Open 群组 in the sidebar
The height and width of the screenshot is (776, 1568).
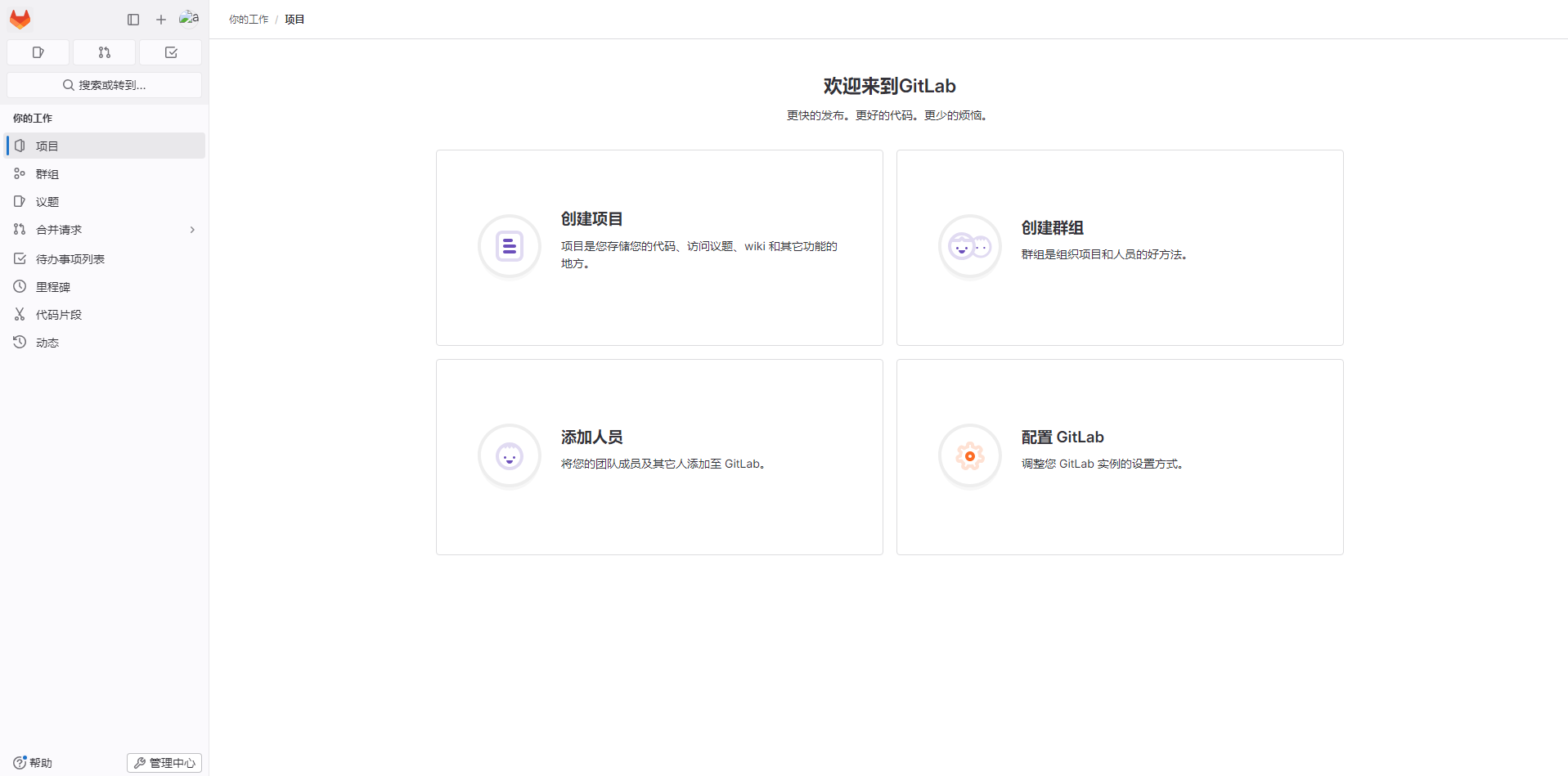click(105, 173)
